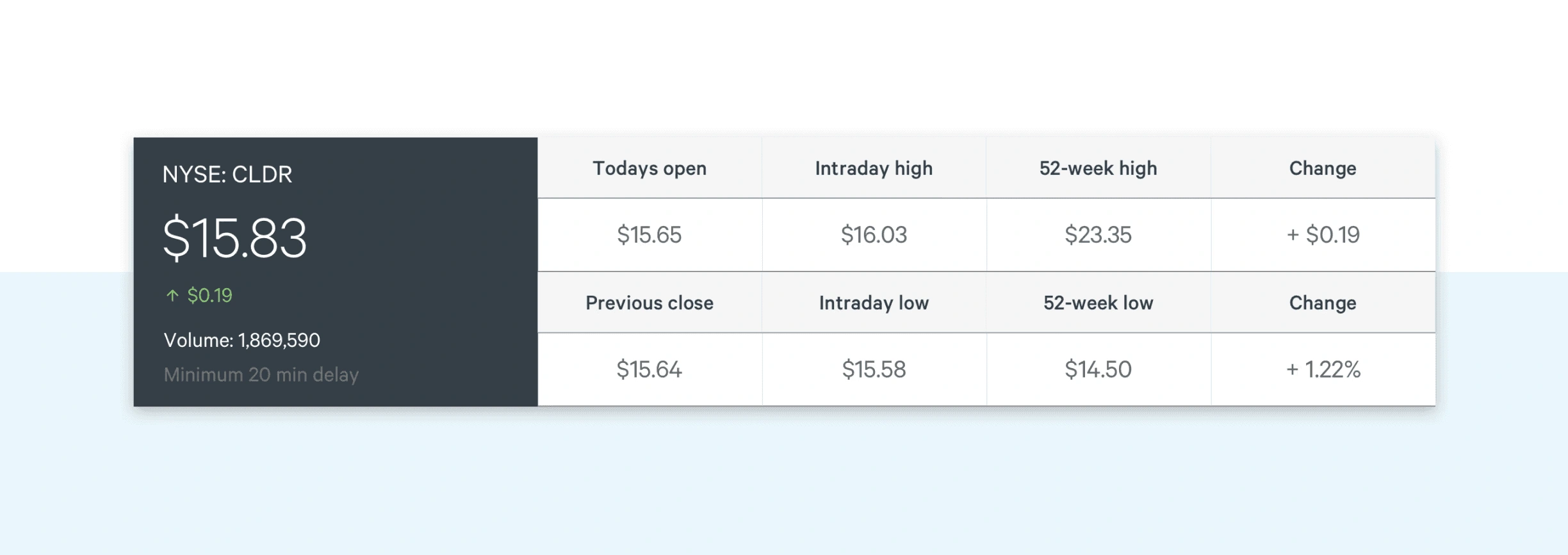
Task: Click the Volume: 1,869,590 text
Action: point(241,340)
